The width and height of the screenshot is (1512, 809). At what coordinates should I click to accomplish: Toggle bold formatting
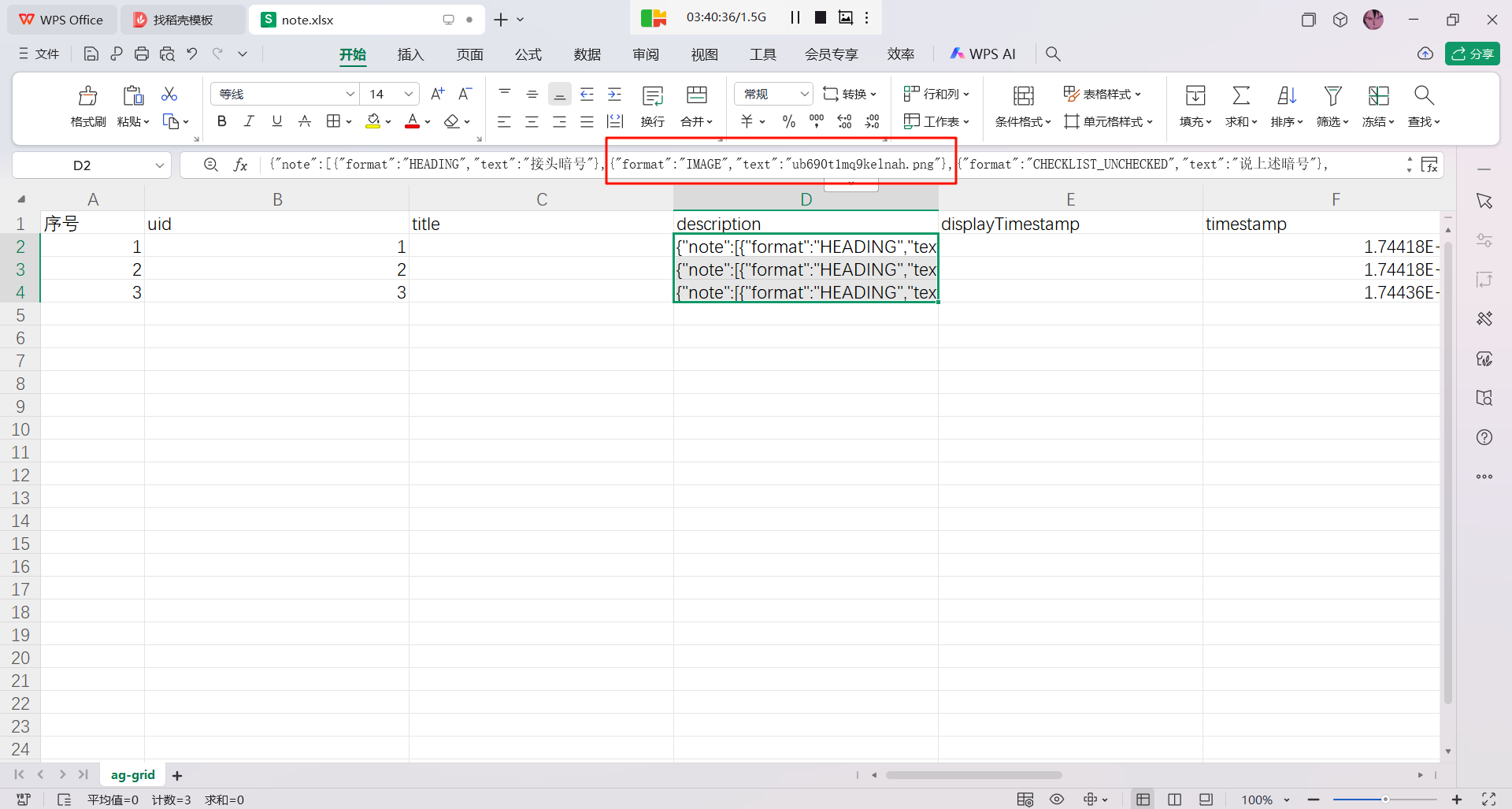[222, 121]
